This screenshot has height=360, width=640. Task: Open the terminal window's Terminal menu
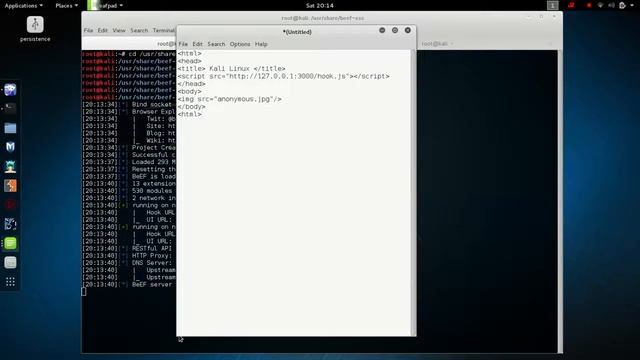point(164,30)
